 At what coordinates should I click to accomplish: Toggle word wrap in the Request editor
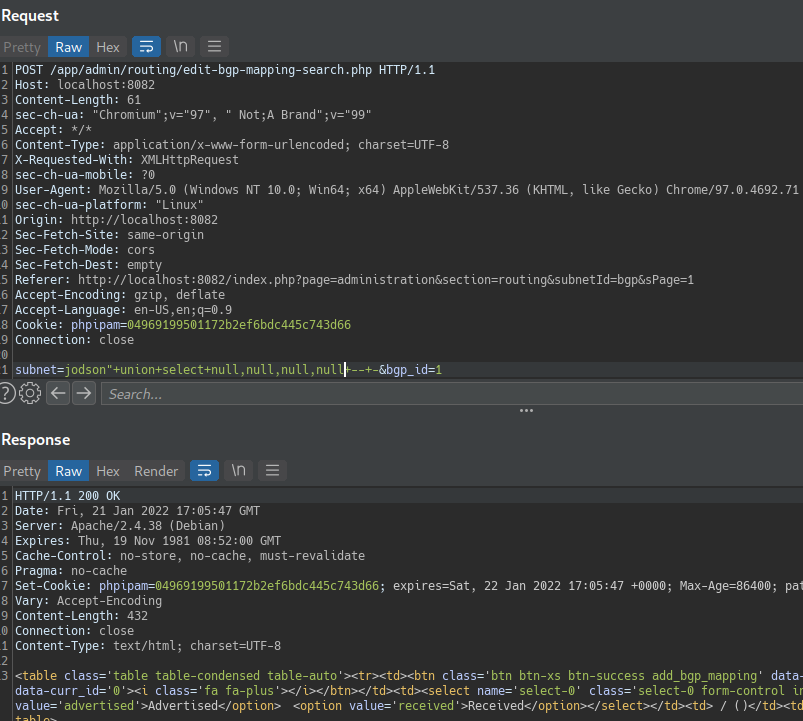[x=146, y=47]
